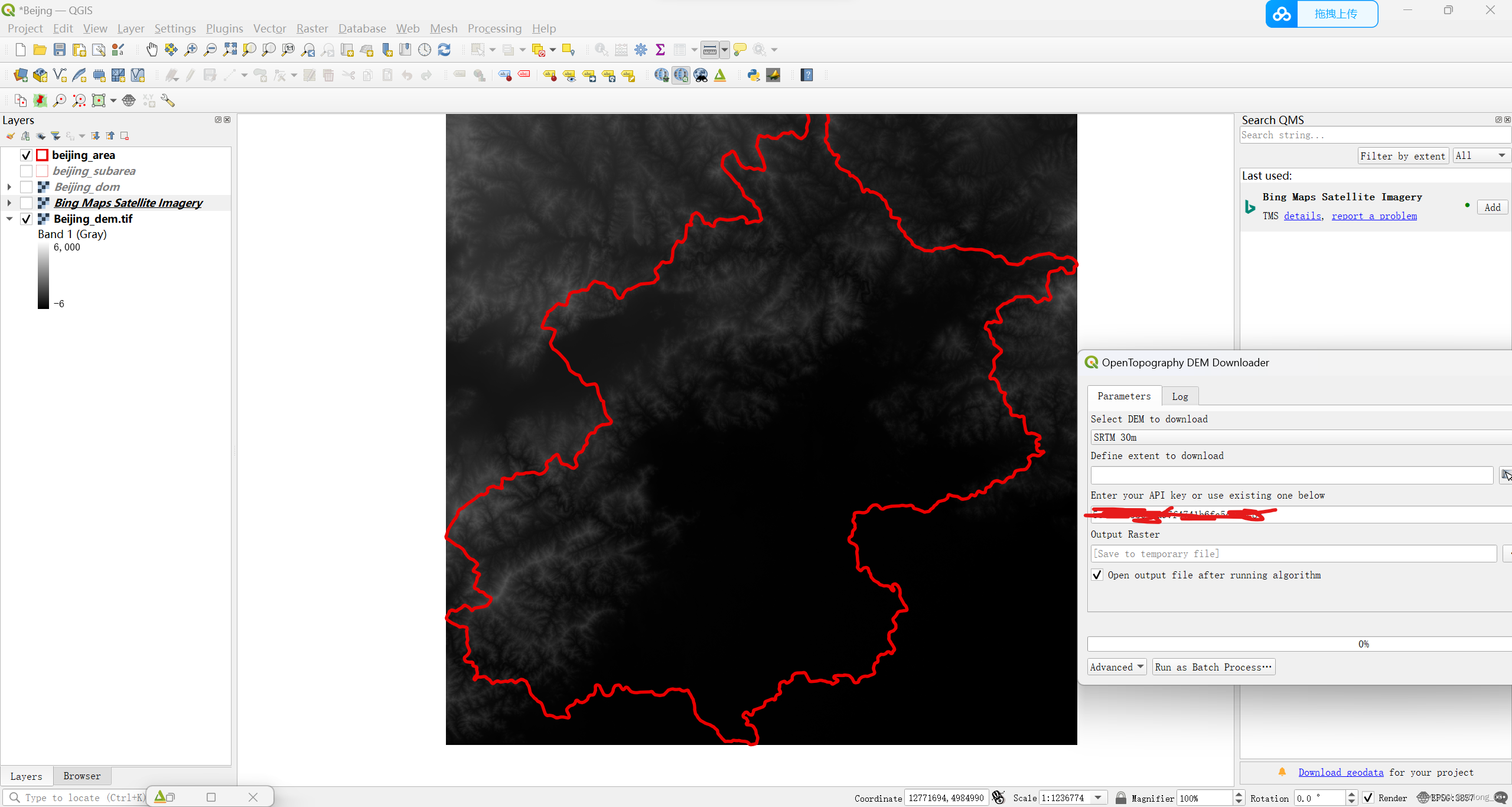Toggle mouse extents display icon in status bar

(x=998, y=798)
